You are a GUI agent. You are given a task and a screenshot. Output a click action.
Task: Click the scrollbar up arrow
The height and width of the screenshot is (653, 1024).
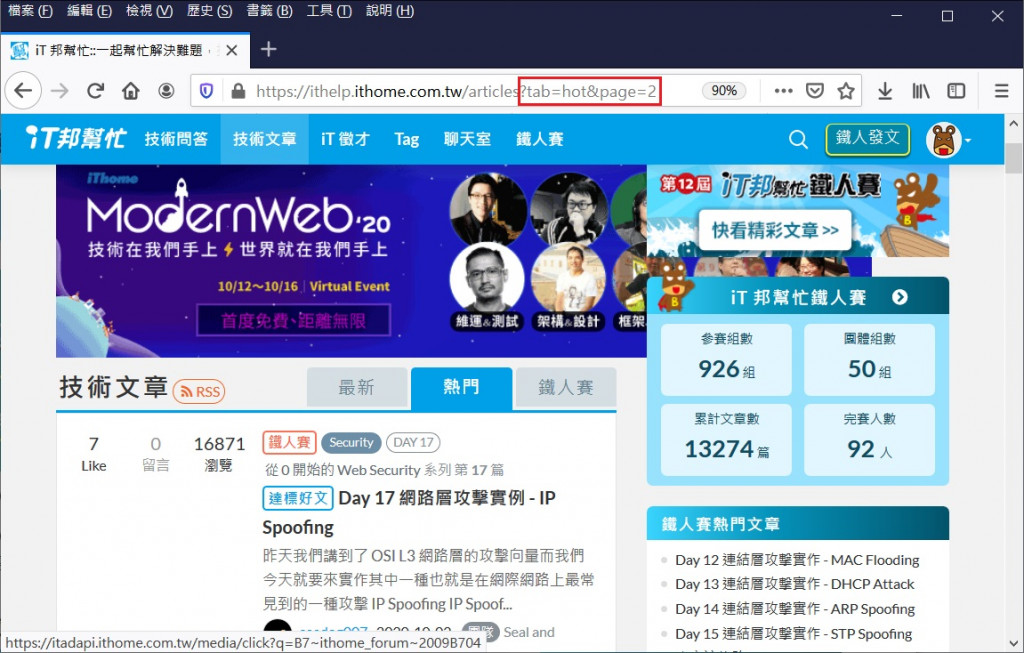[1014, 123]
